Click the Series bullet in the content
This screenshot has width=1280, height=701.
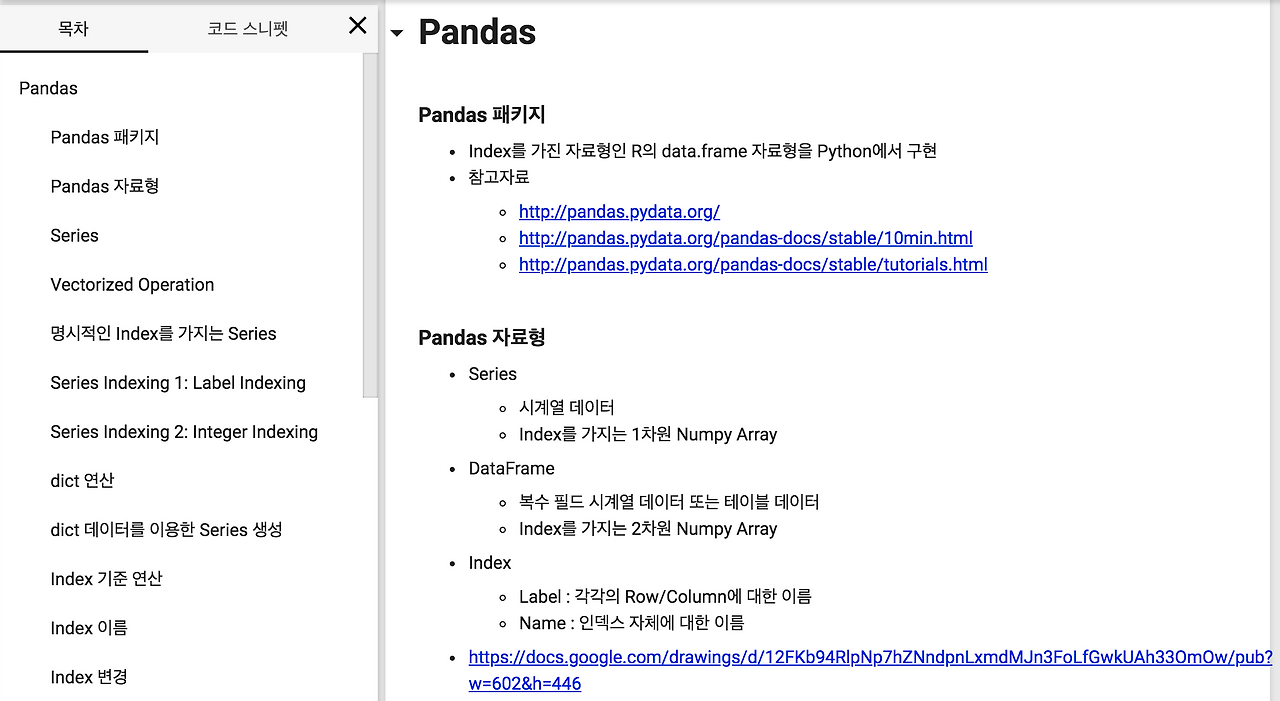pyautogui.click(x=493, y=374)
